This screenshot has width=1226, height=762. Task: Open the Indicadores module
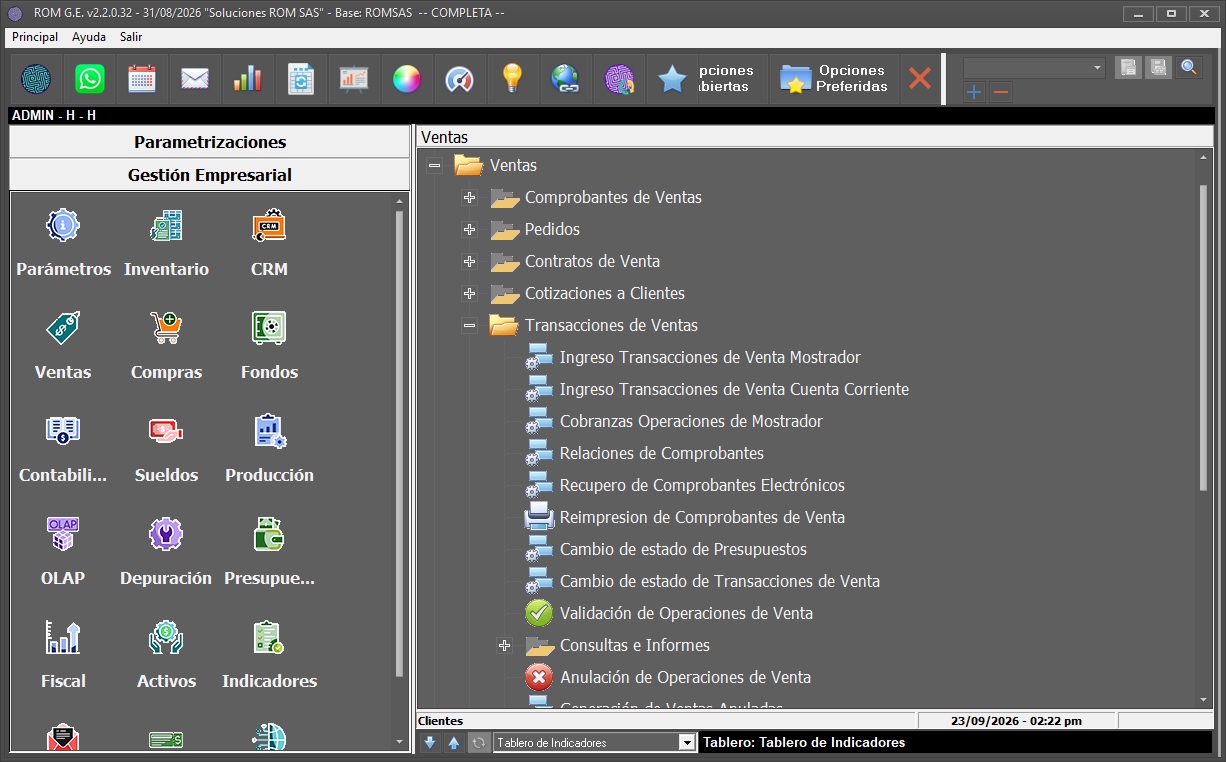coord(269,655)
